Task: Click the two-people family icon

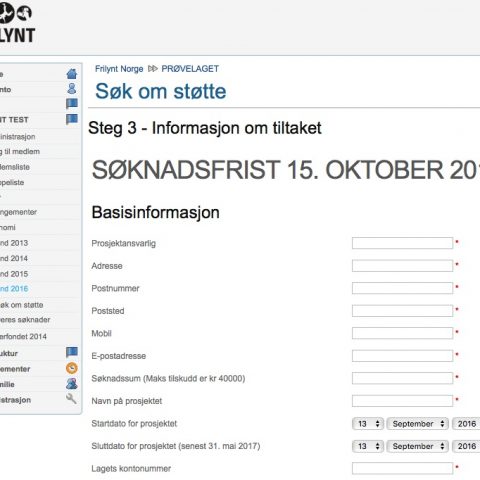Action: click(72, 384)
